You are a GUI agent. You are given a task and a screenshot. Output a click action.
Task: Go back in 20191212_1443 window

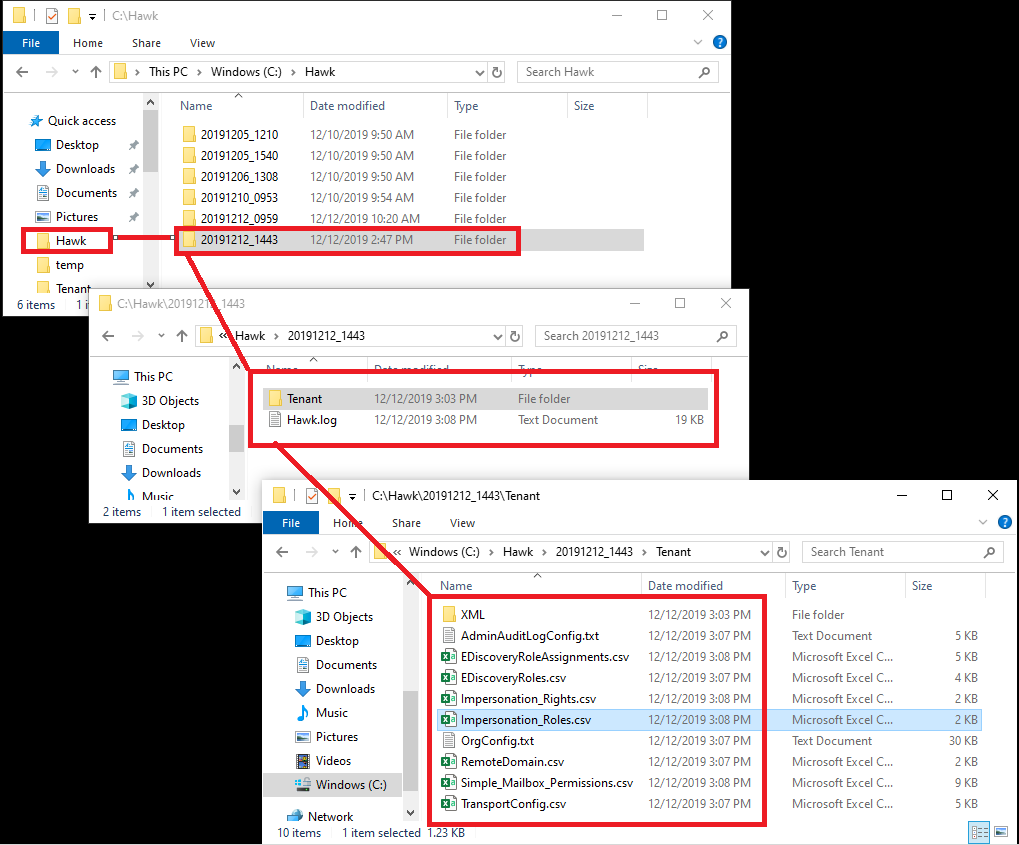tap(108, 336)
